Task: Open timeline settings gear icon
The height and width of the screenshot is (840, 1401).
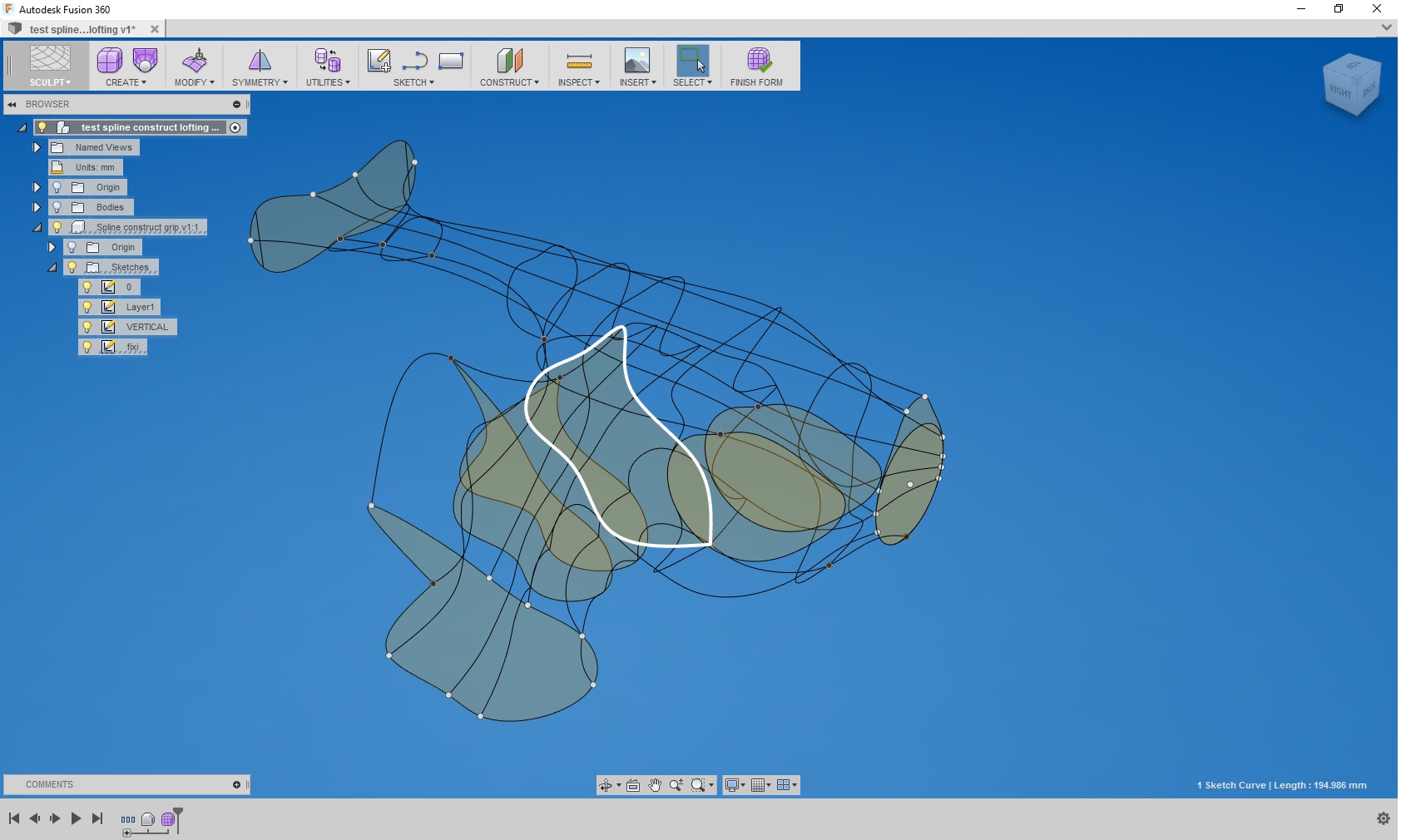Action: coord(1384,818)
